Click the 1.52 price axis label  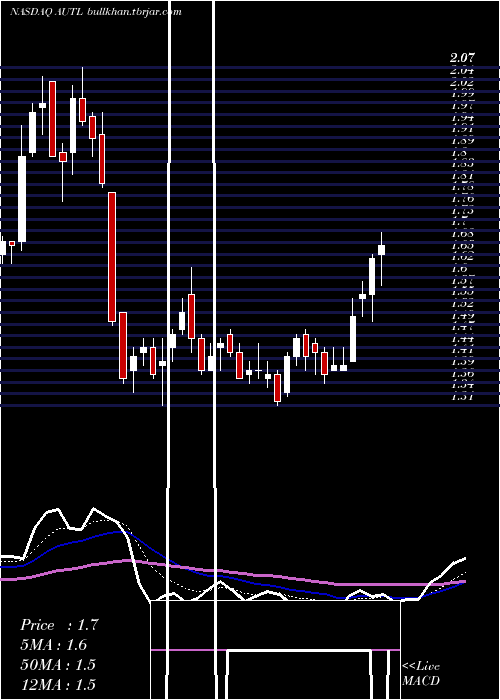coord(462,304)
